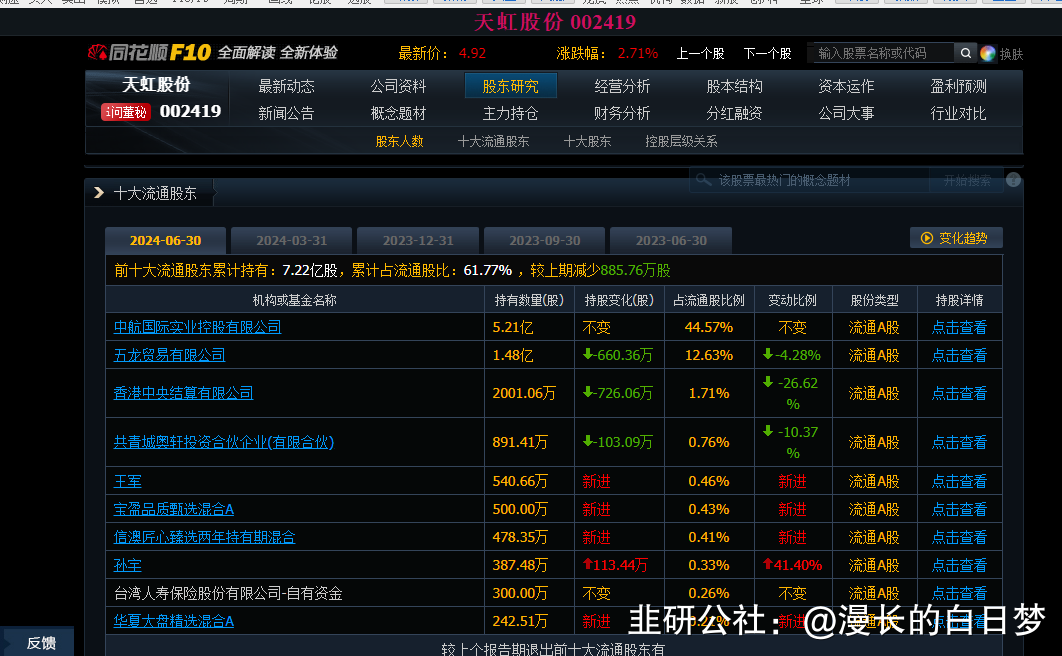
Task: Open 宝盈品质甄选混合A link
Action: 173,509
